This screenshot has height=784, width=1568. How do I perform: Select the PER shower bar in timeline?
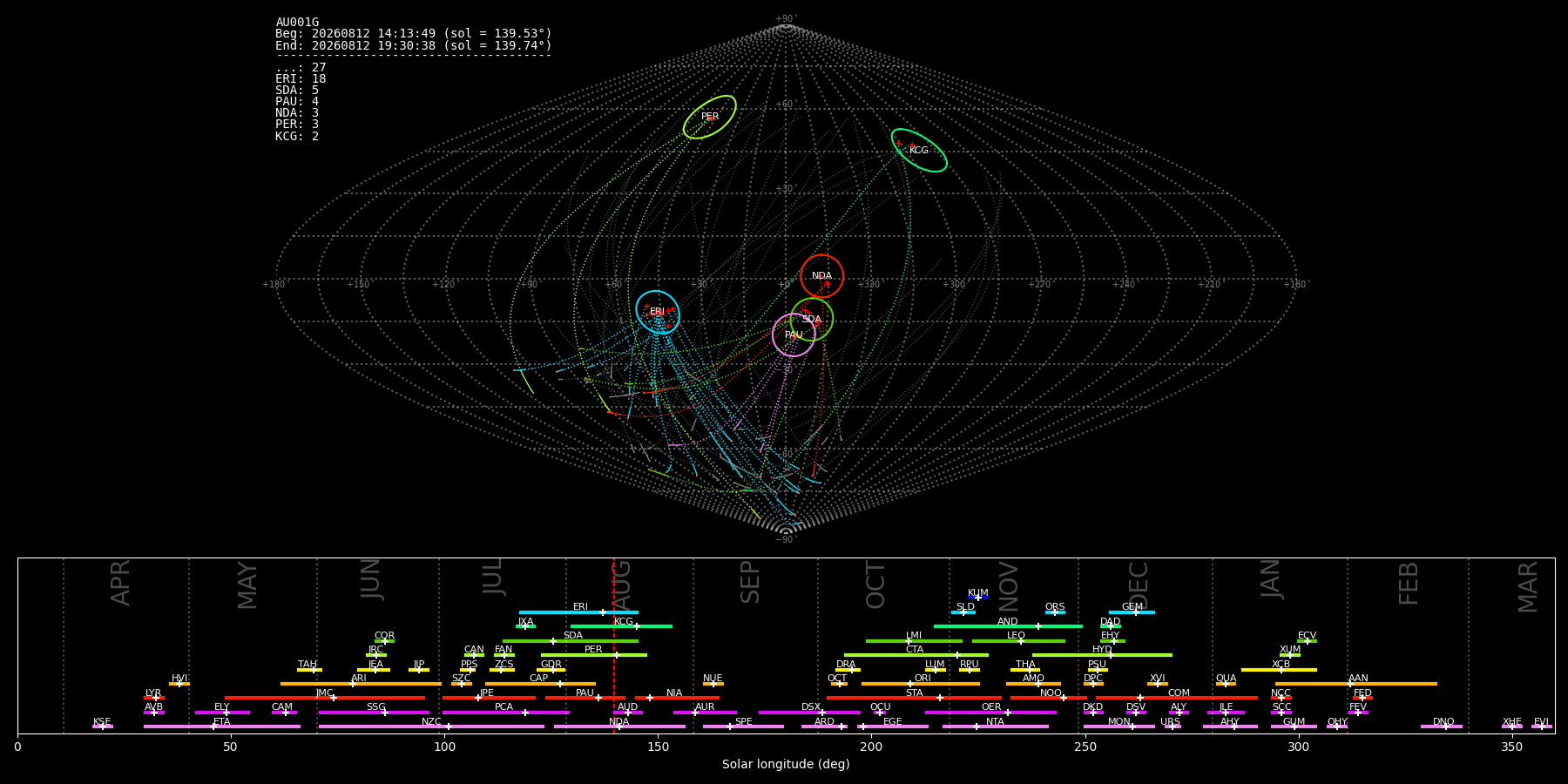[594, 655]
